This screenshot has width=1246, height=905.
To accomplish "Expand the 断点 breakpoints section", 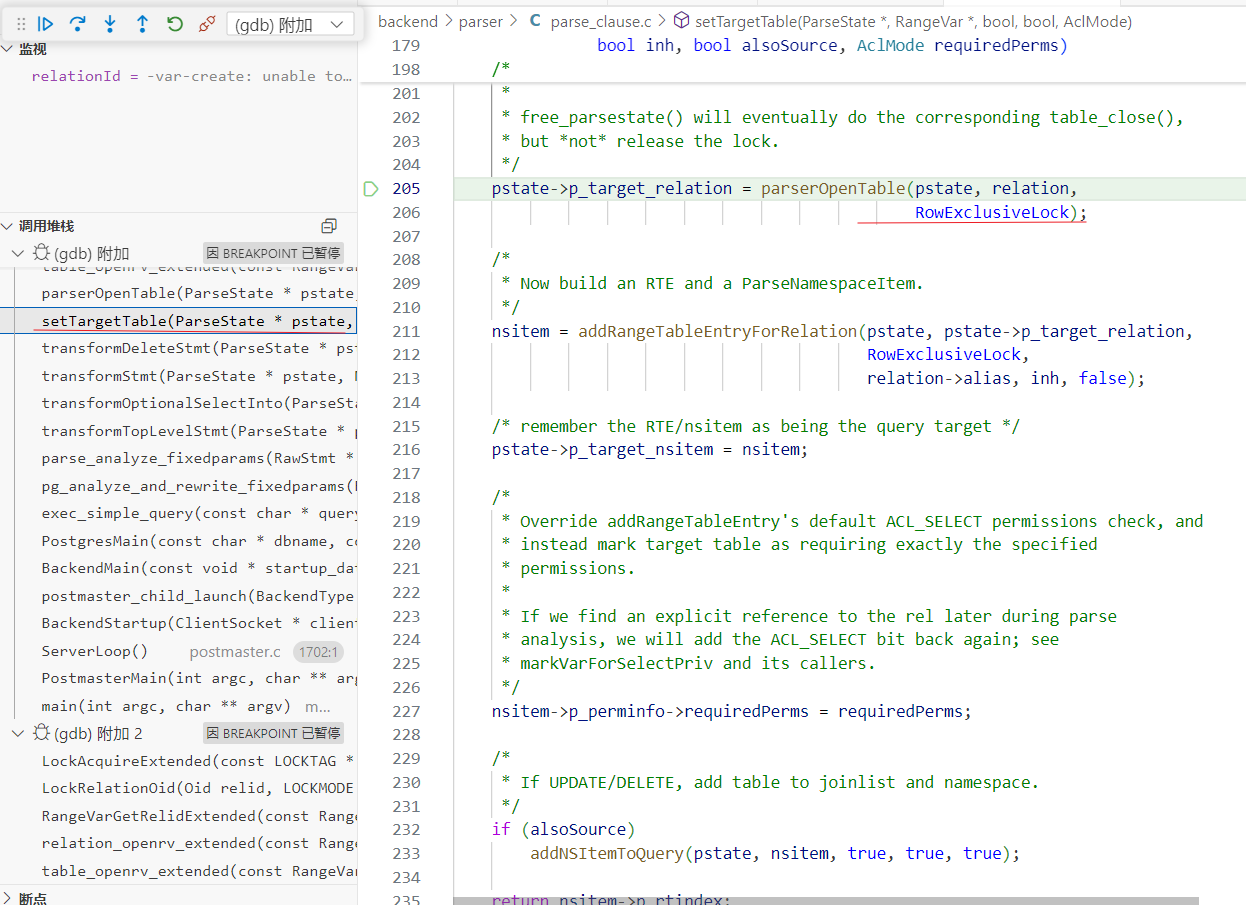I will coord(8,898).
